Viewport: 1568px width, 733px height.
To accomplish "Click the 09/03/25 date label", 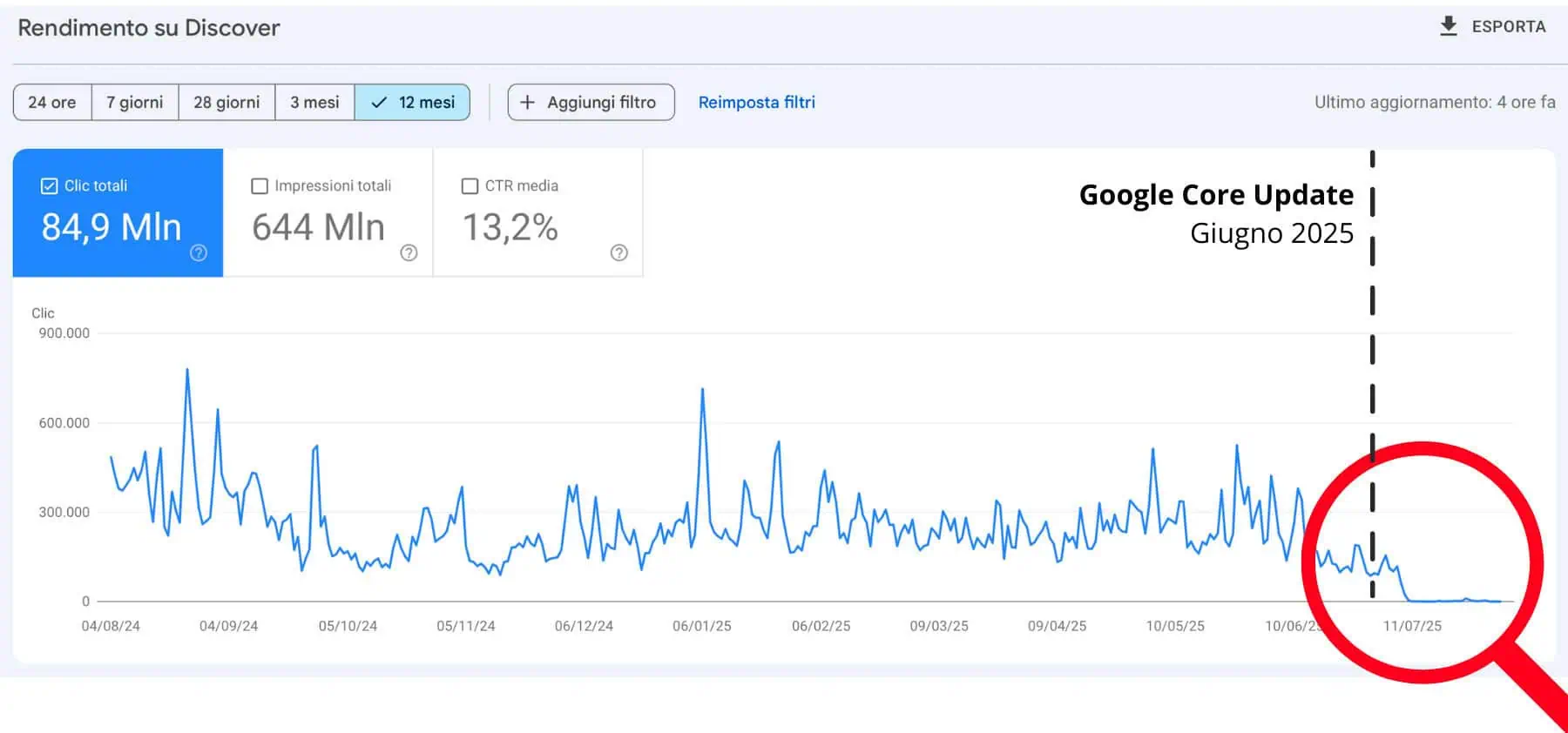I will point(939,626).
